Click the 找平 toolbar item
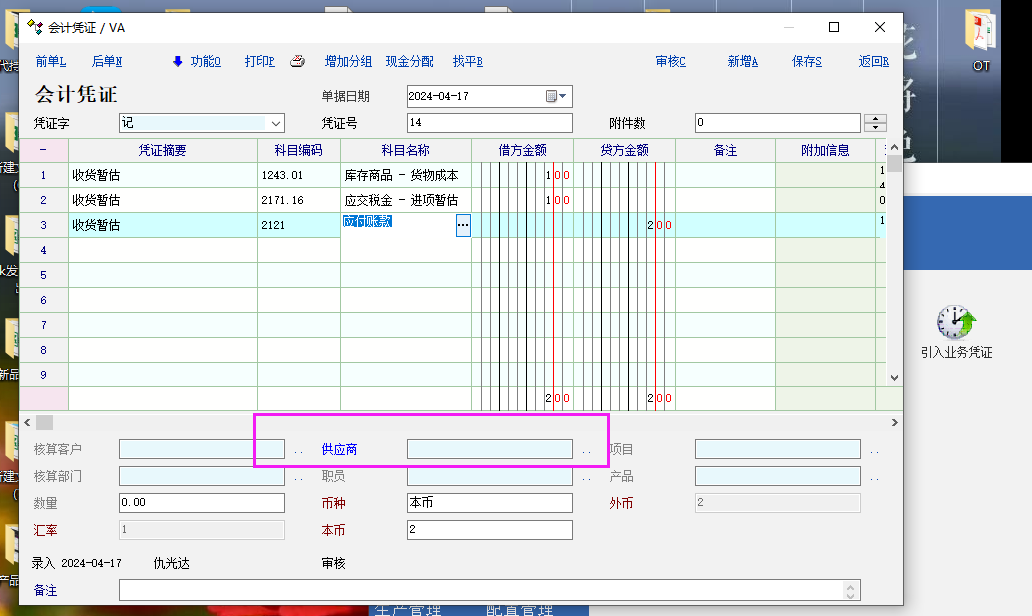This screenshot has width=1032, height=616. pyautogui.click(x=467, y=62)
